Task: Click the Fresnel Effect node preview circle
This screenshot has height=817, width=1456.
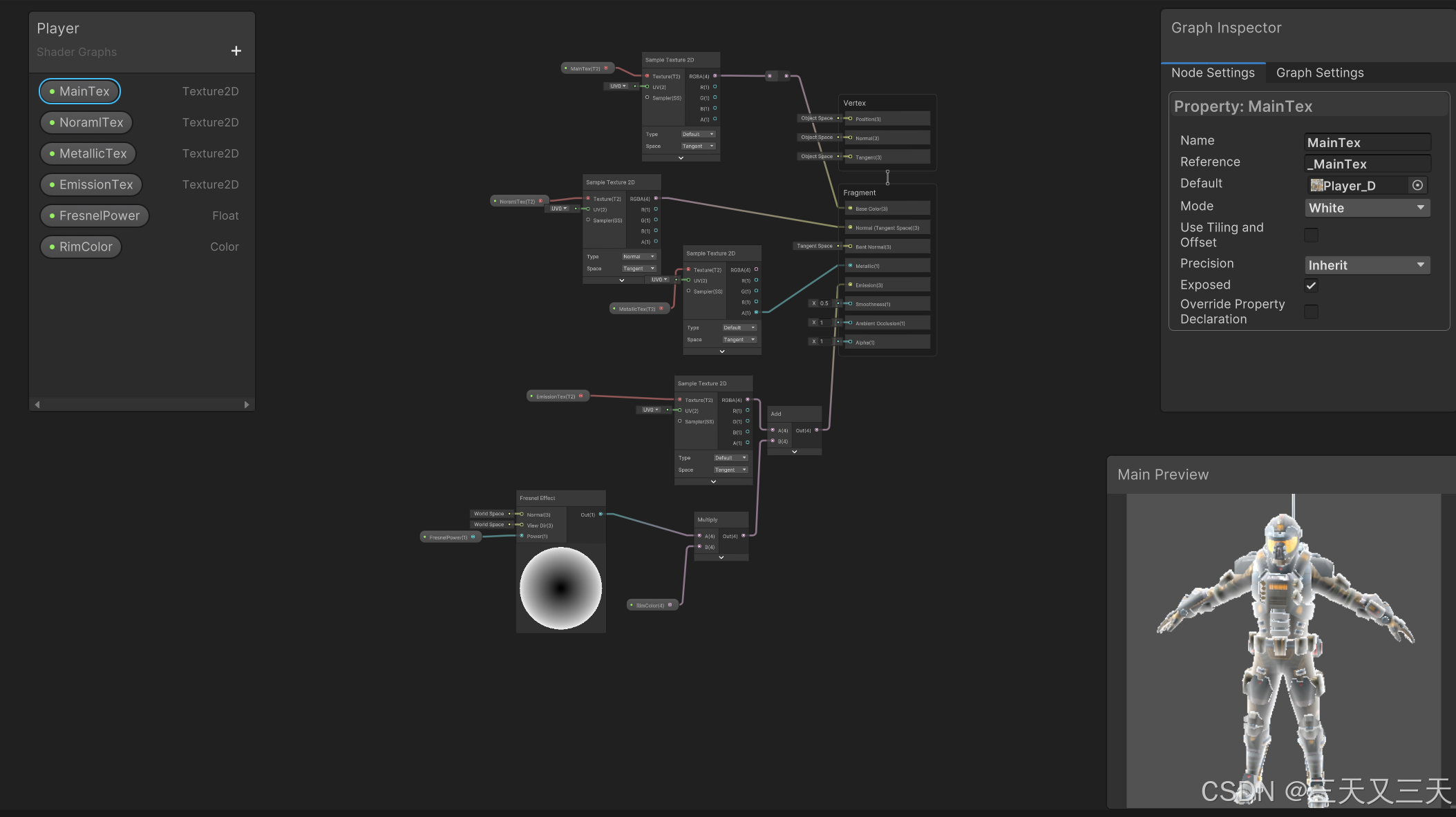Action: click(x=560, y=588)
